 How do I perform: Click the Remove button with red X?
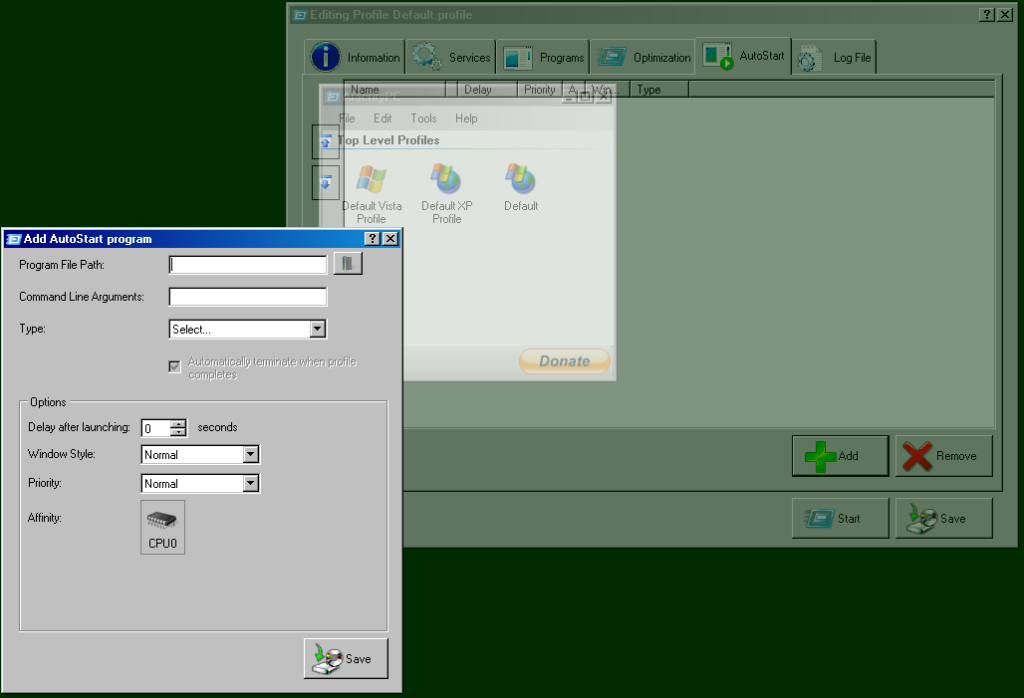click(943, 456)
